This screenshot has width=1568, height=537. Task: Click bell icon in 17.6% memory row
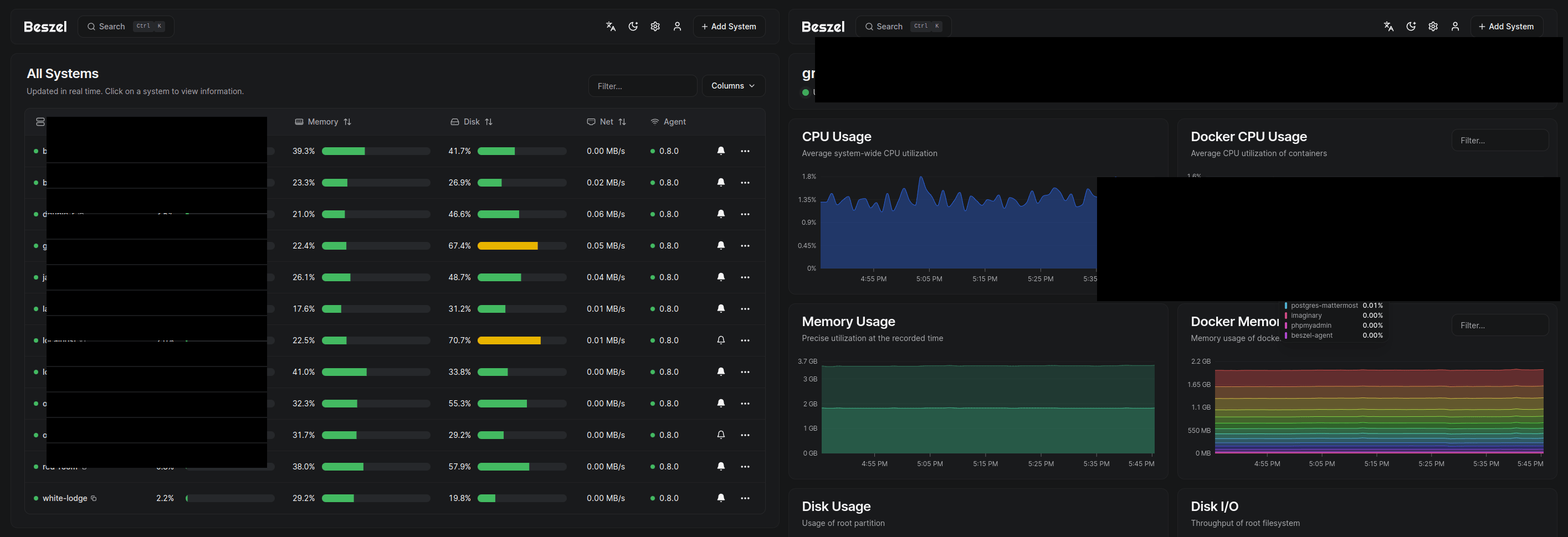[721, 309]
